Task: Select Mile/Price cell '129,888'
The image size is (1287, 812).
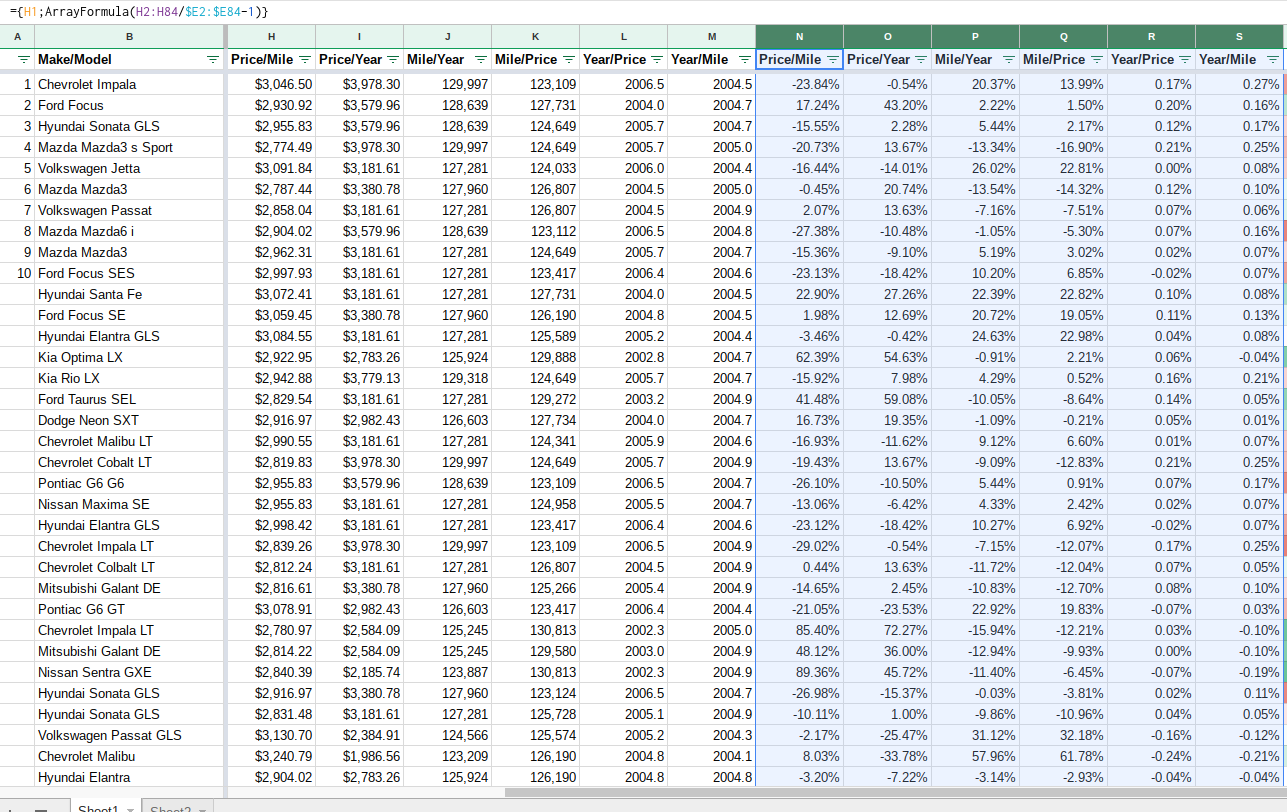Action: point(536,357)
